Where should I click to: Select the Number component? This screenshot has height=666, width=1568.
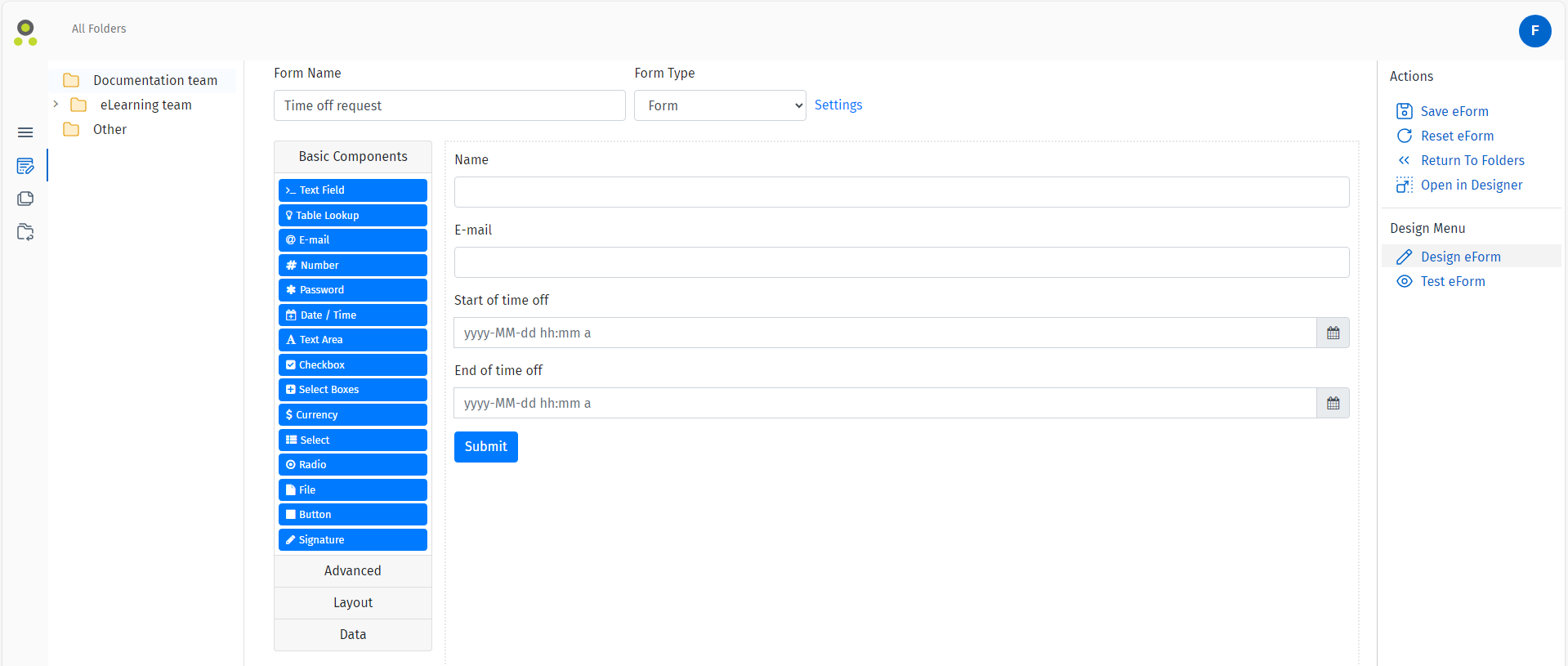353,265
